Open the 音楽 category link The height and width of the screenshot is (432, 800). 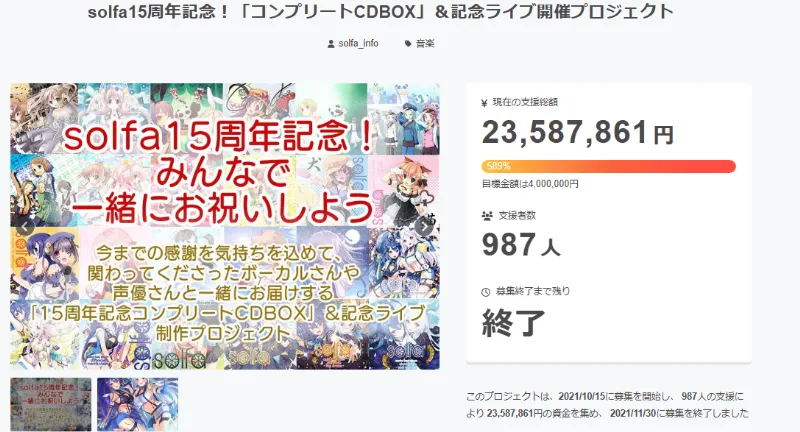(x=426, y=44)
